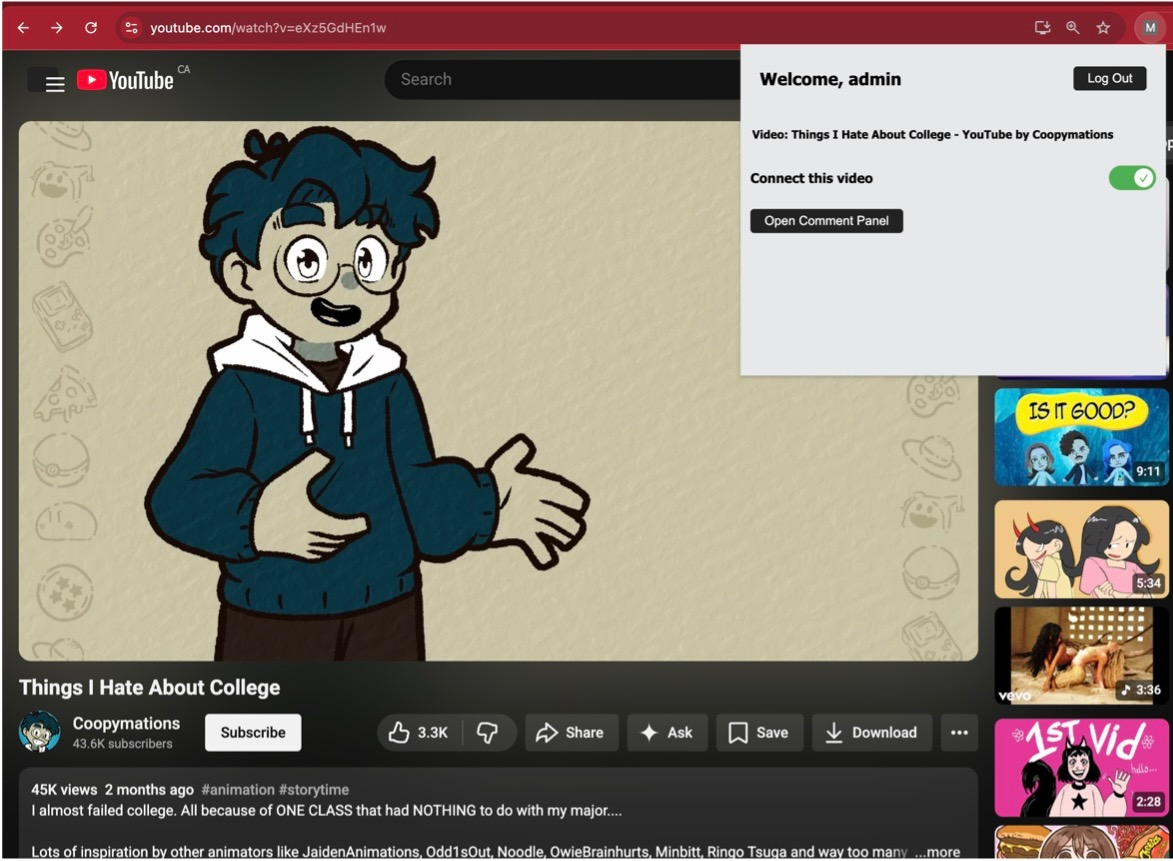Click the site information icon beside URL
Image resolution: width=1173 pixels, height=861 pixels.
(131, 28)
